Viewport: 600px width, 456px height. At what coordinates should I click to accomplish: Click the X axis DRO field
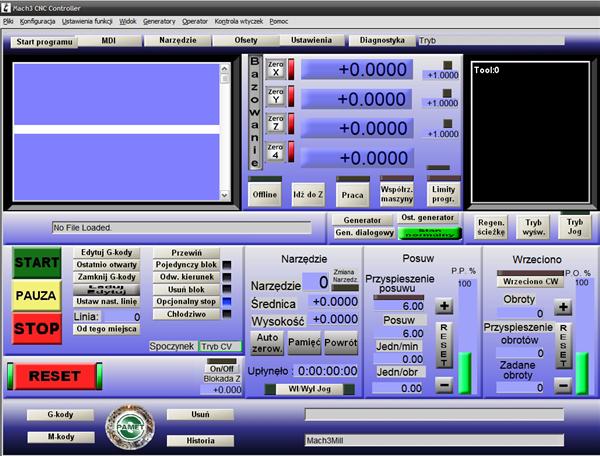[357, 69]
